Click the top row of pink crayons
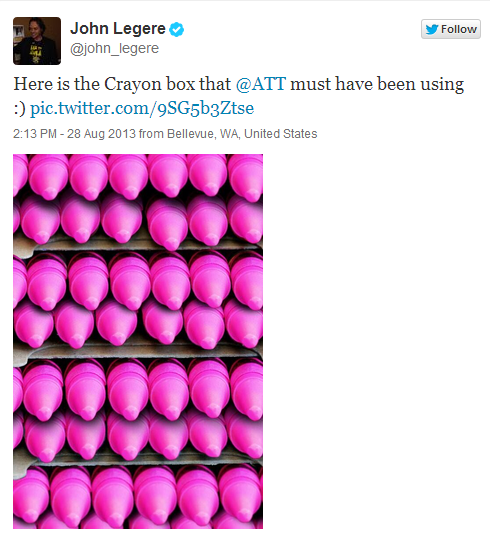This screenshot has width=490, height=540. pyautogui.click(x=138, y=177)
